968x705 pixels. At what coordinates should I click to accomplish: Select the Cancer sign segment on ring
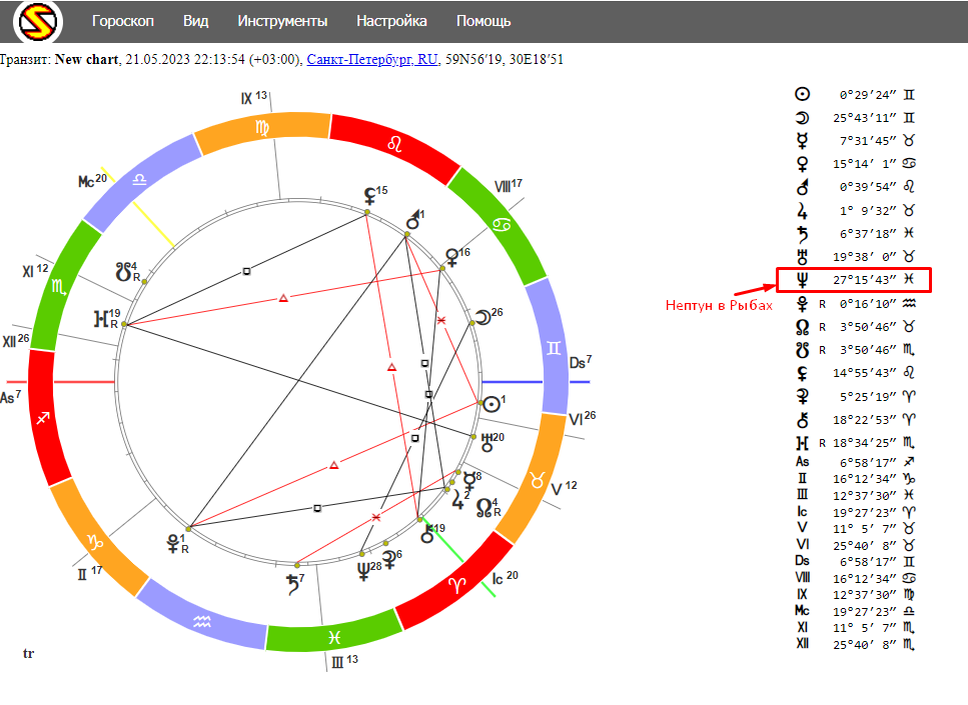point(501,225)
